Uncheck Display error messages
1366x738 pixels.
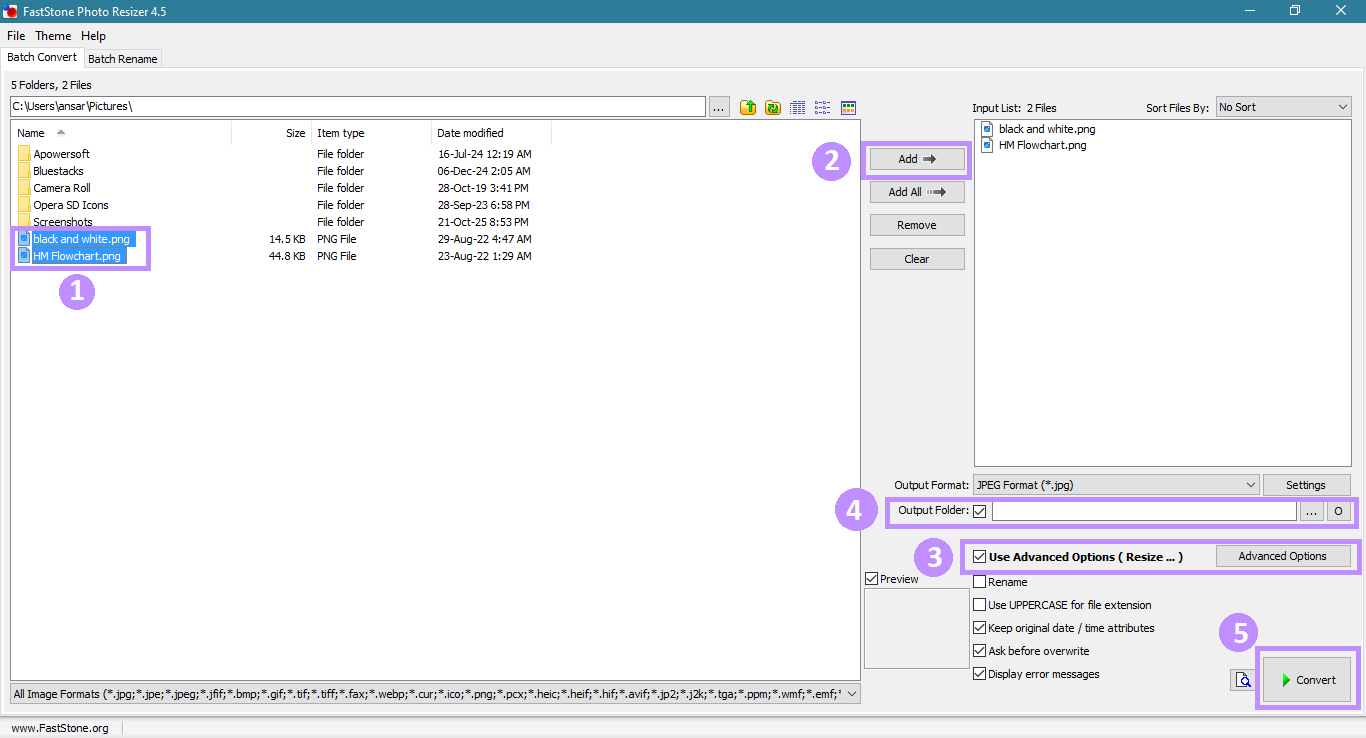979,674
